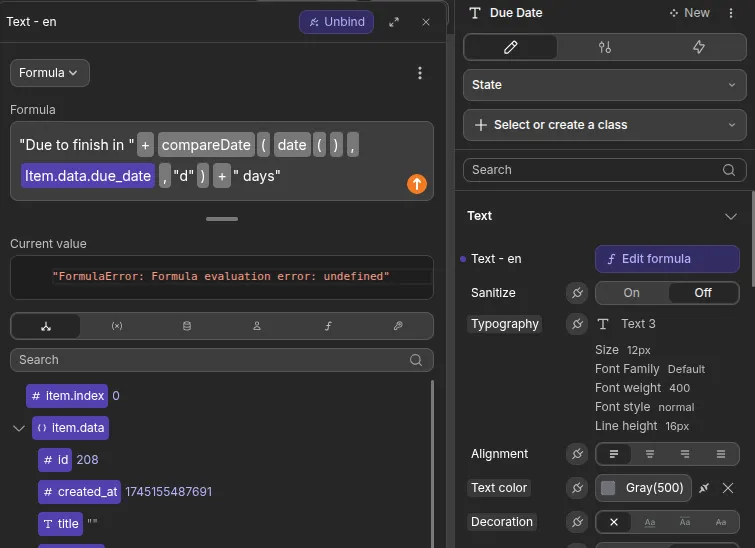Select the compareDate function token
Image resolution: width=755 pixels, height=548 pixels.
[206, 145]
